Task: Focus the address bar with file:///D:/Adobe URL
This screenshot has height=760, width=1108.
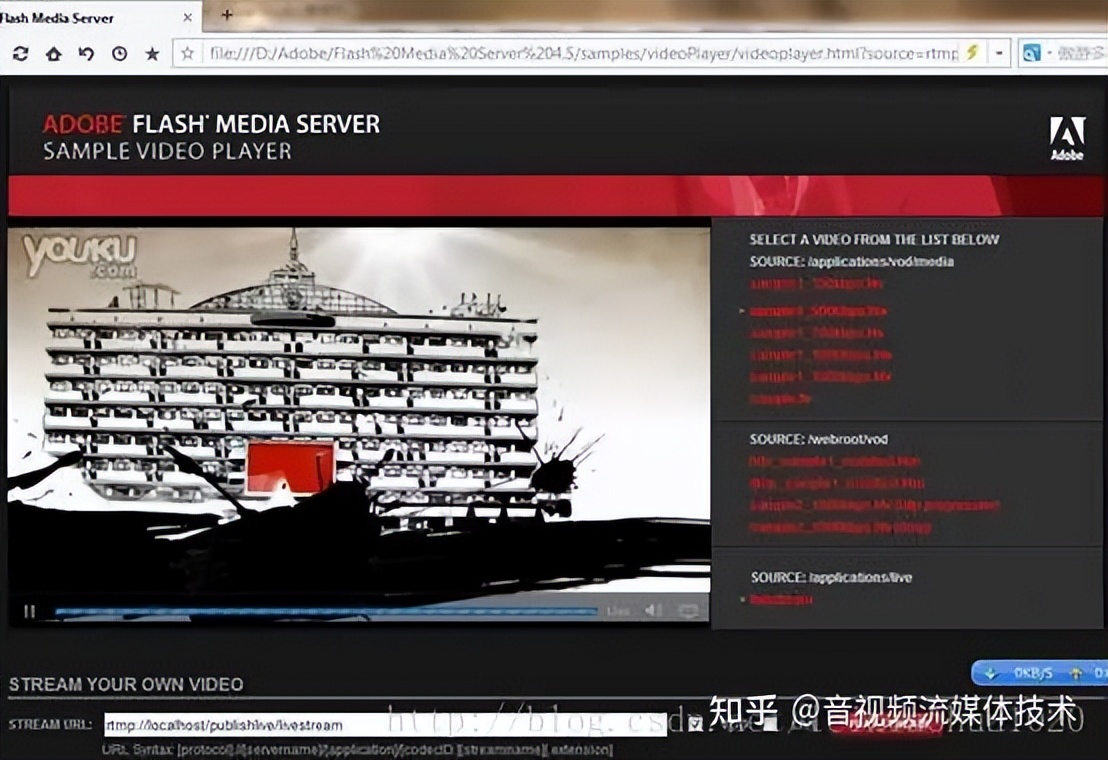Action: point(582,54)
